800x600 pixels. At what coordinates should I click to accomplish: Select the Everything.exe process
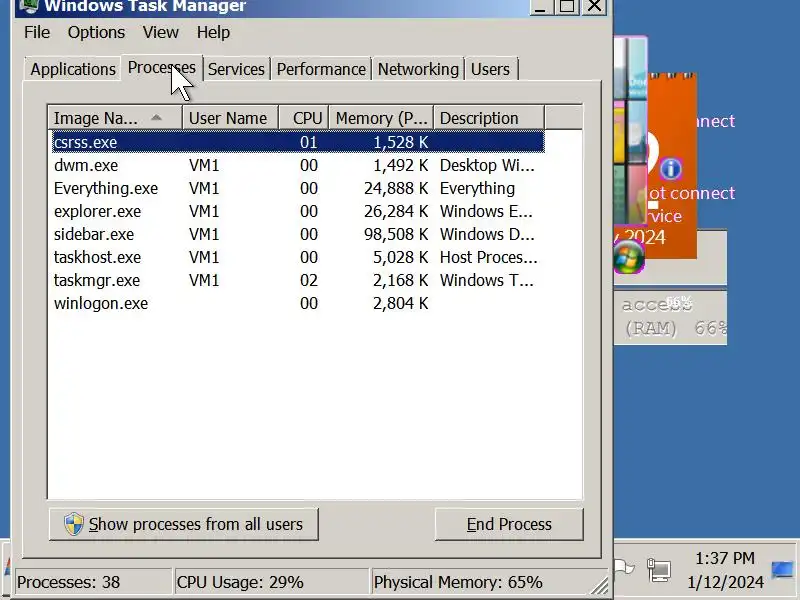point(298,188)
